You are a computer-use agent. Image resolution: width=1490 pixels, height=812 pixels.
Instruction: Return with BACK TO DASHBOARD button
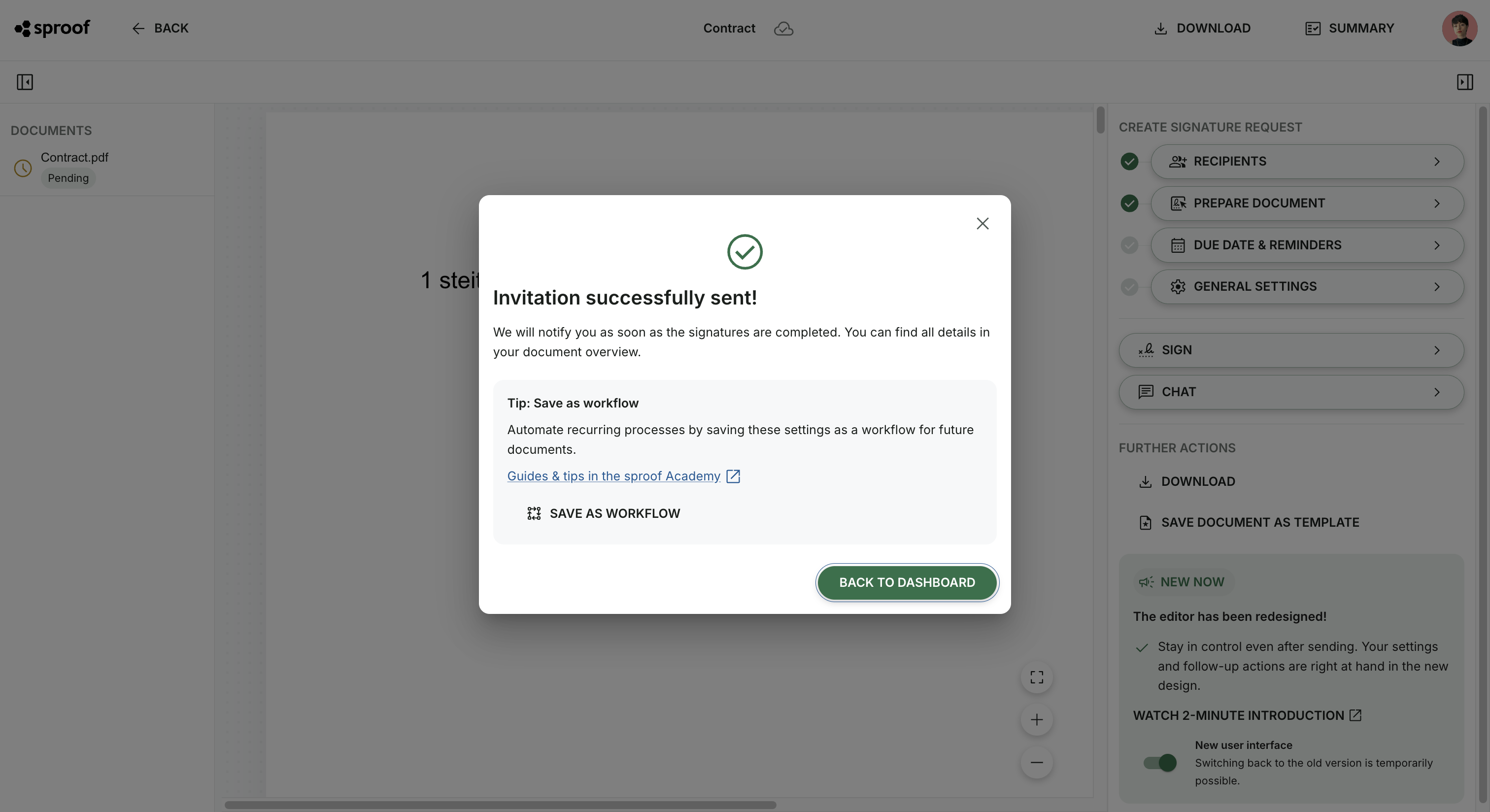point(907,582)
